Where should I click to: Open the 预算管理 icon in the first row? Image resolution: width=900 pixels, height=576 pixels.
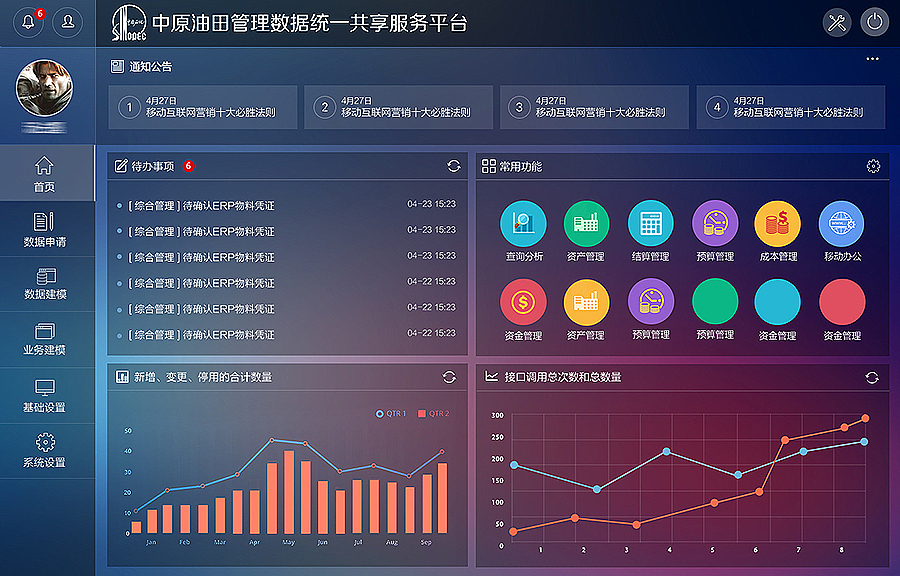coord(715,223)
